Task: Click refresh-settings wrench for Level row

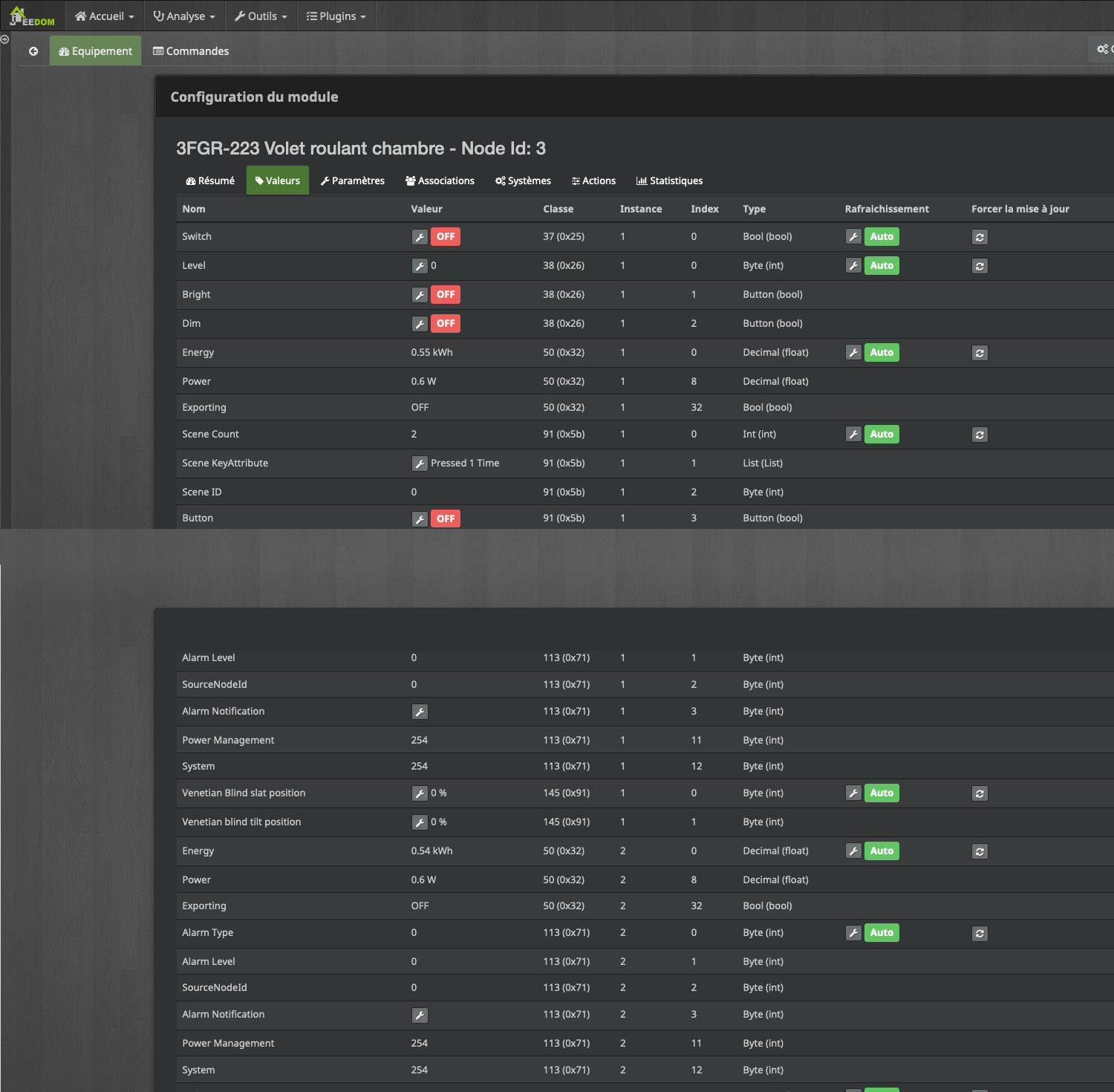Action: (x=854, y=266)
